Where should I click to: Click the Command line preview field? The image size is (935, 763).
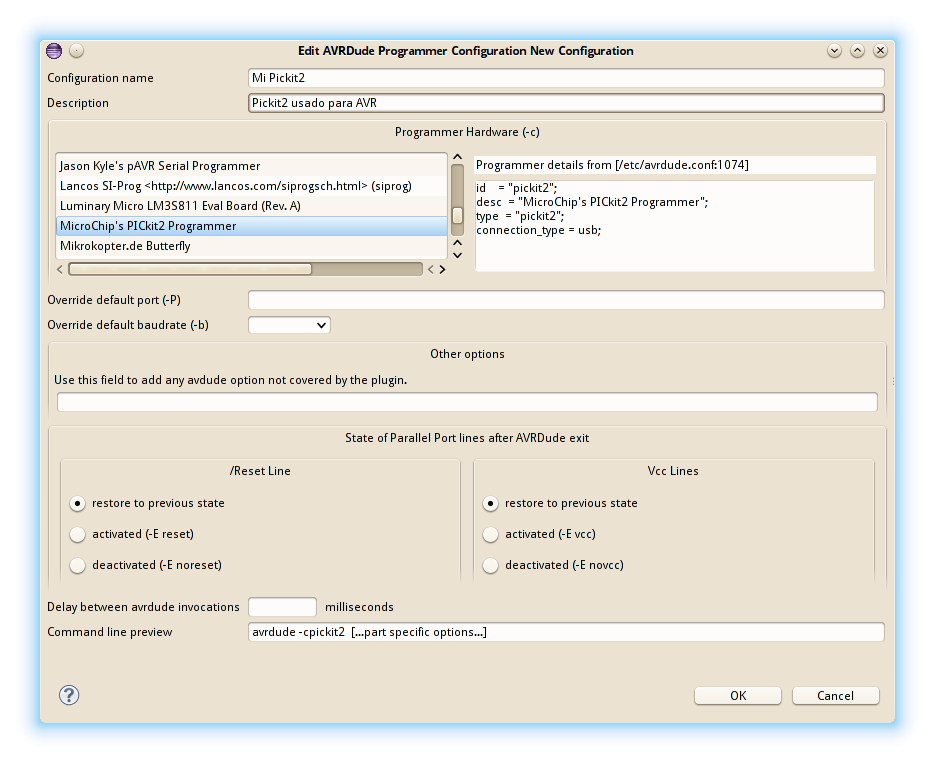566,632
